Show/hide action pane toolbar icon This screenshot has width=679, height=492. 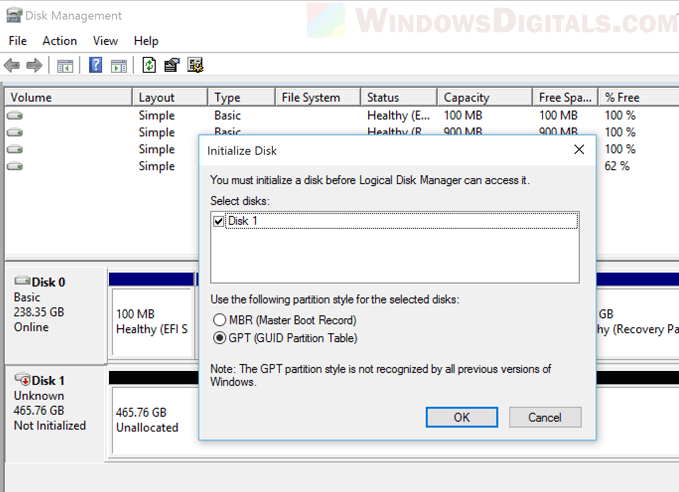coord(119,66)
